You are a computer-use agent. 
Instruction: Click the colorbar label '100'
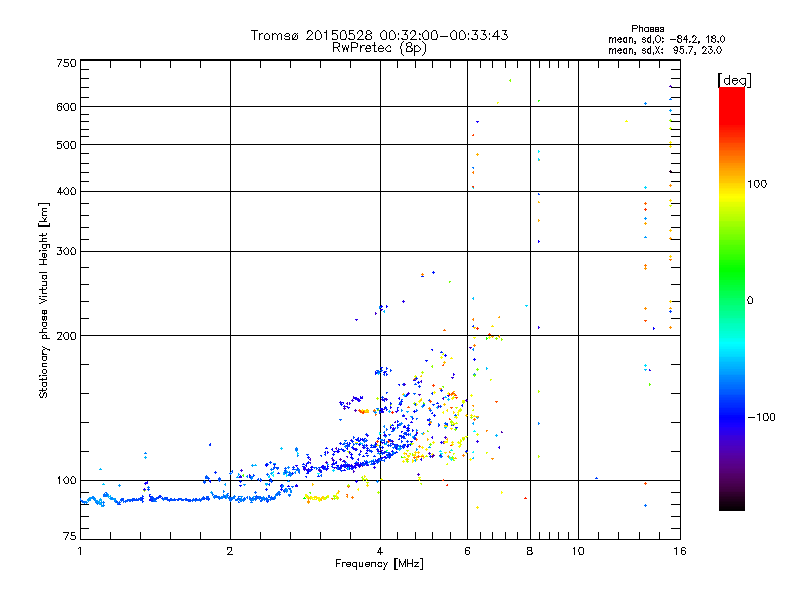coord(757,184)
